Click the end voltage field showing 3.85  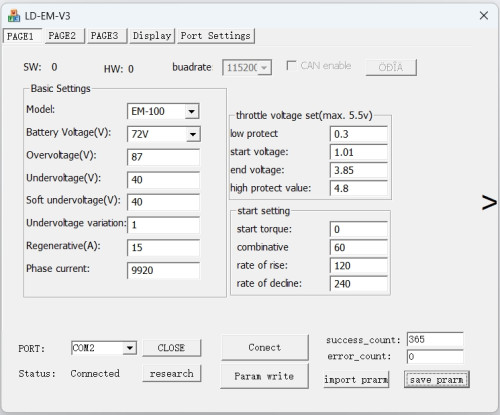click(x=359, y=170)
